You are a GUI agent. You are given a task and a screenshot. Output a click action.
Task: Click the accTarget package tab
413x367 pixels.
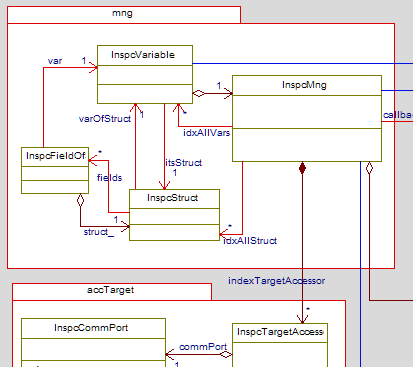click(112, 292)
